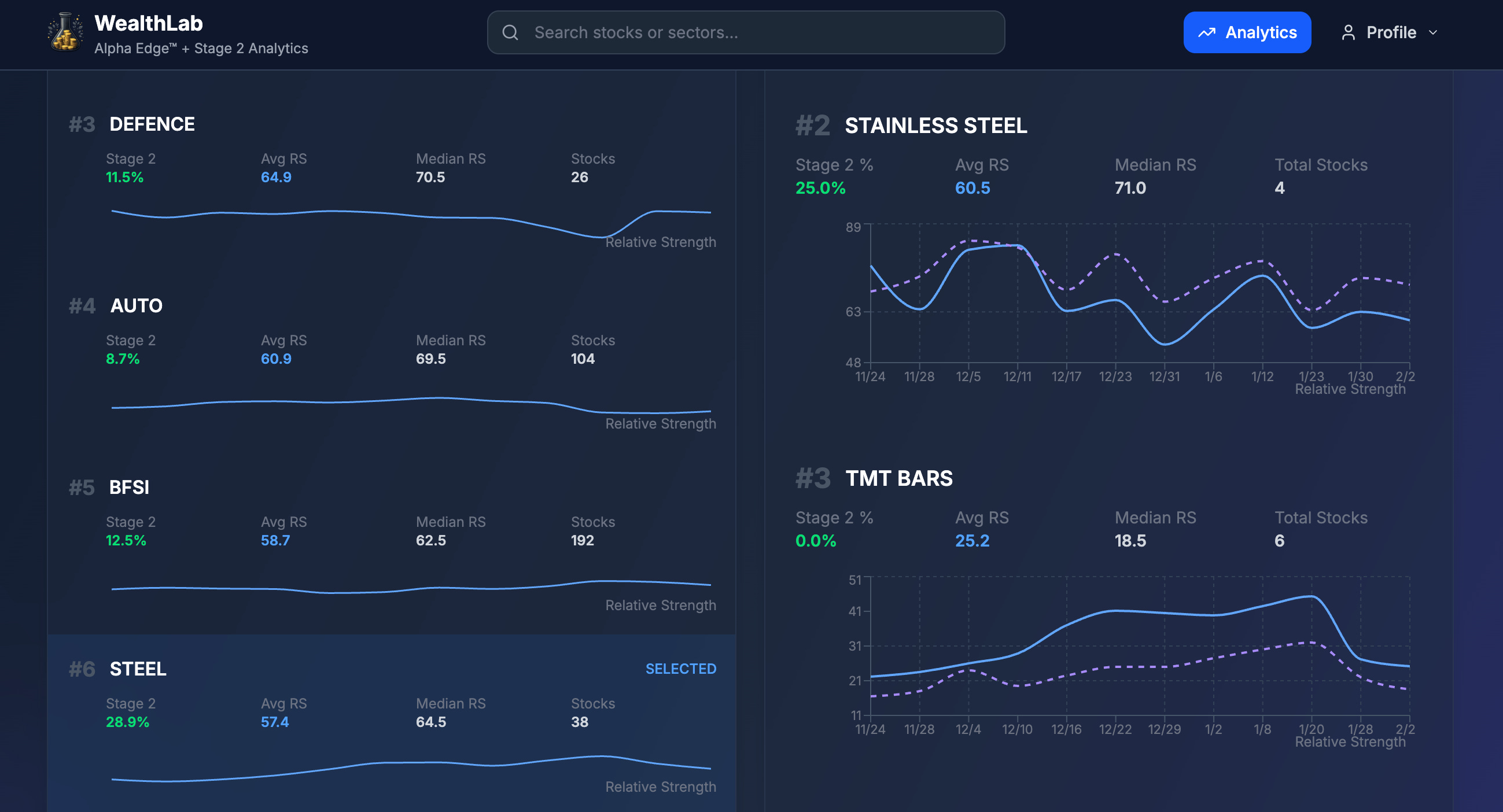Screen dimensions: 1503x812
Task: Click the WealthLab brand name
Action: (x=148, y=23)
